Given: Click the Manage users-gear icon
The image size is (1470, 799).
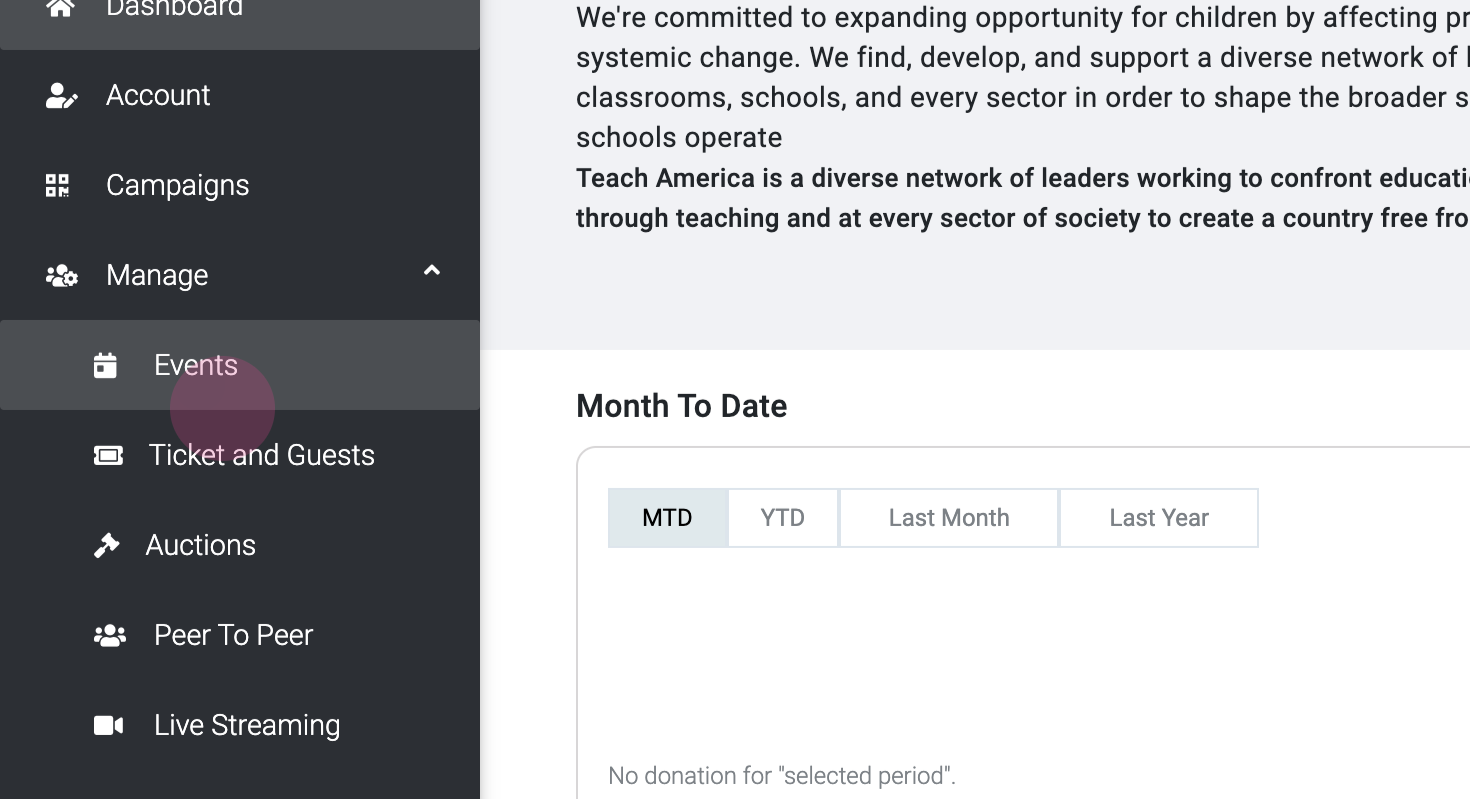Looking at the screenshot, I should point(61,276).
